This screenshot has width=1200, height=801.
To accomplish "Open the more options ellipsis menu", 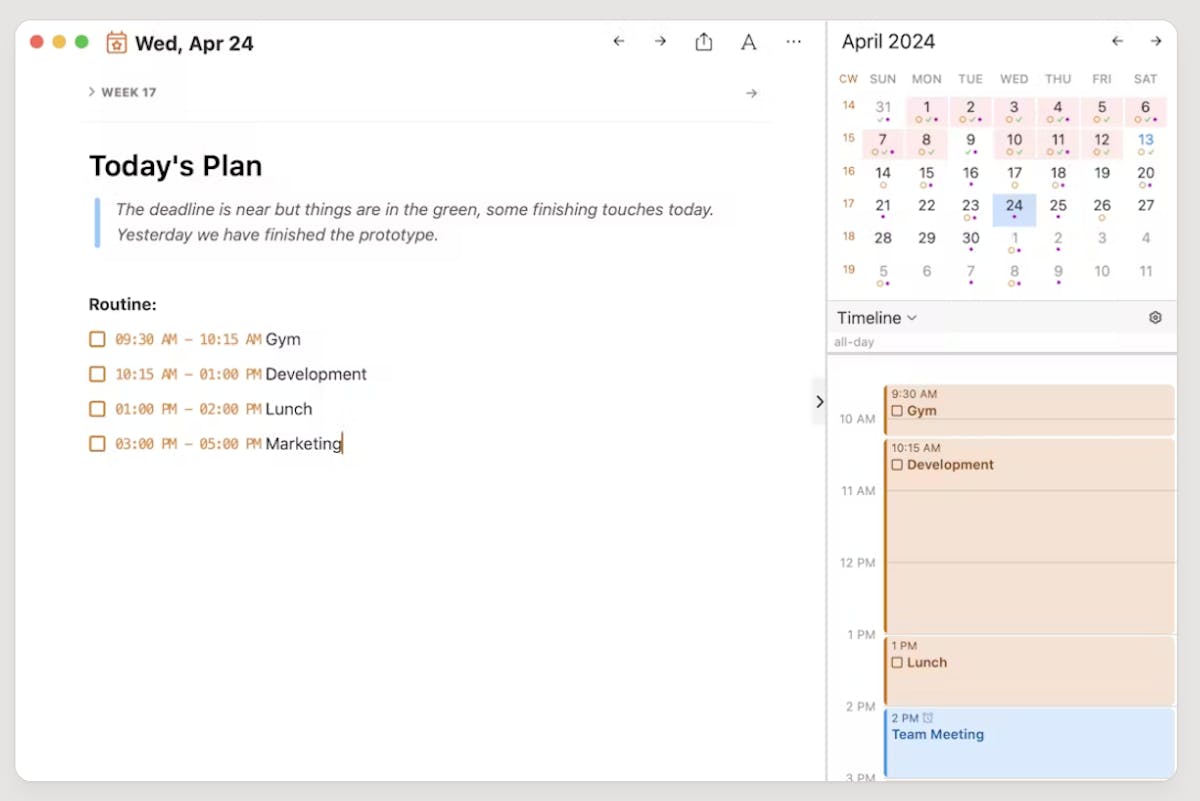I will click(794, 42).
